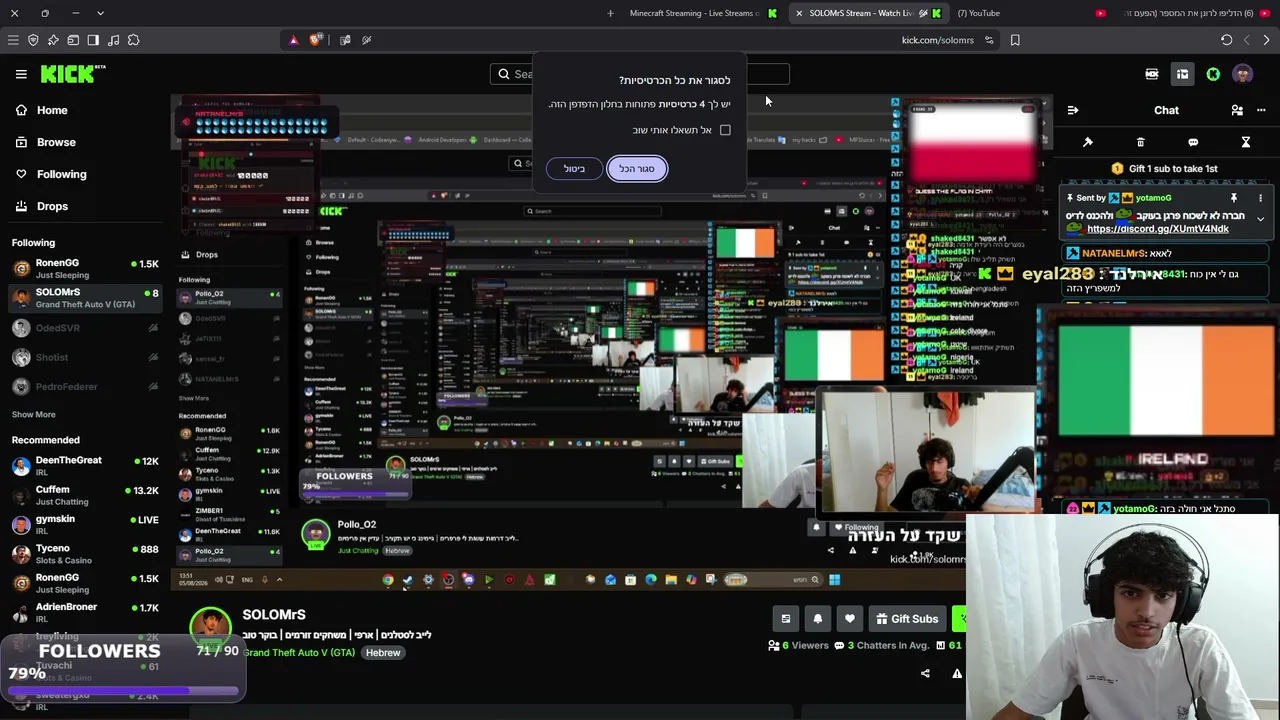This screenshot has height=720, width=1280.
Task: Open the RonenGG channel under Following
Action: 85,269
